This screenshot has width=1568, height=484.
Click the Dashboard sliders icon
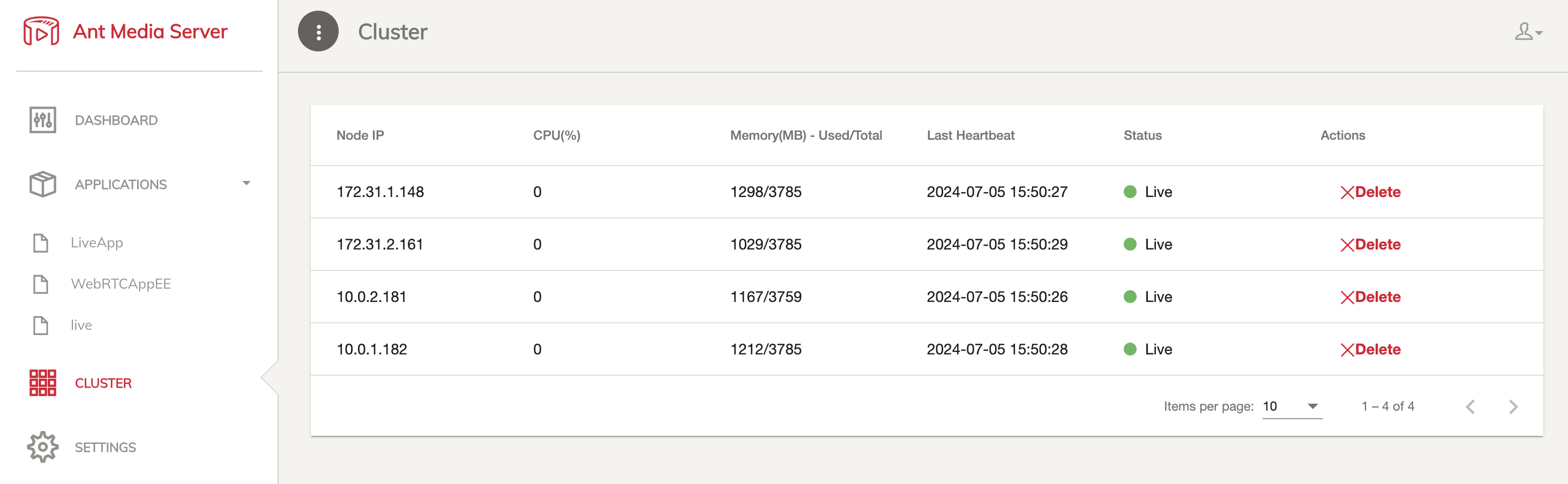click(x=43, y=120)
